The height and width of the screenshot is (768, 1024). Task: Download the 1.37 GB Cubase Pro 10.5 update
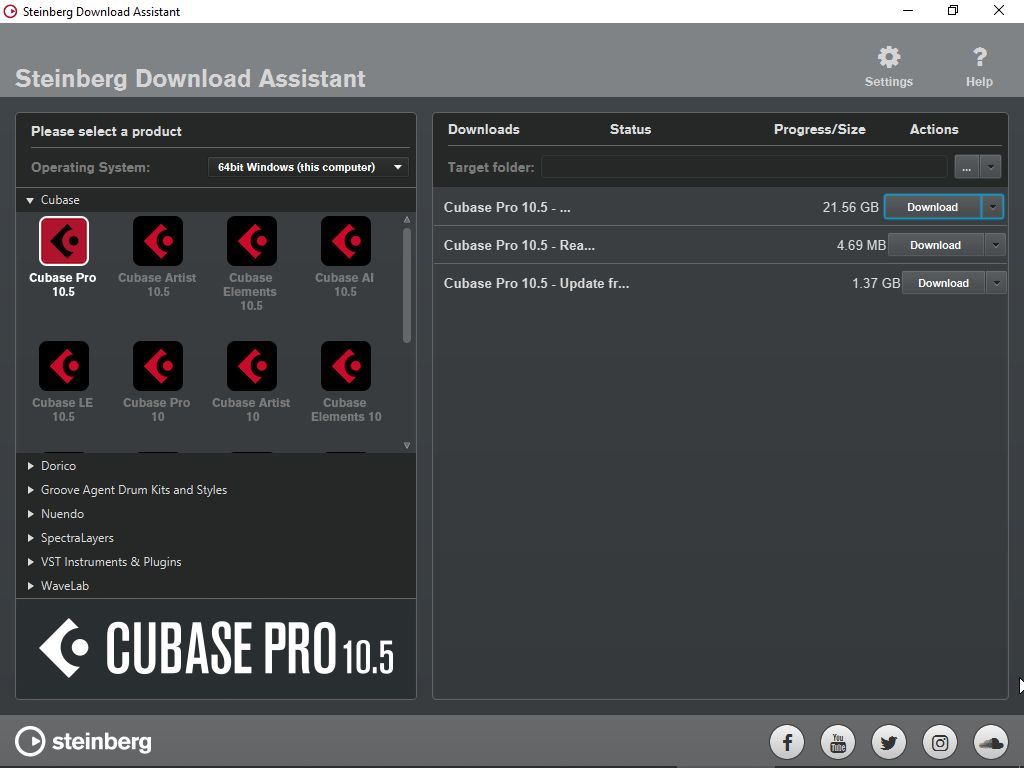tap(944, 283)
